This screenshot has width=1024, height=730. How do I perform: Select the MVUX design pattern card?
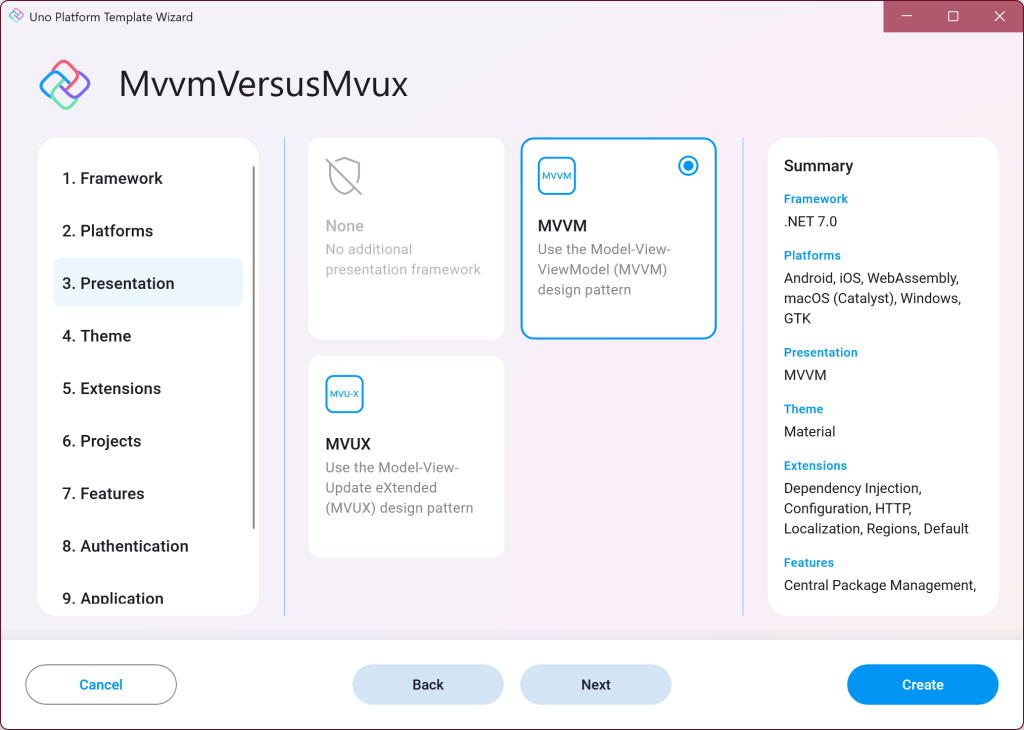[x=405, y=455]
